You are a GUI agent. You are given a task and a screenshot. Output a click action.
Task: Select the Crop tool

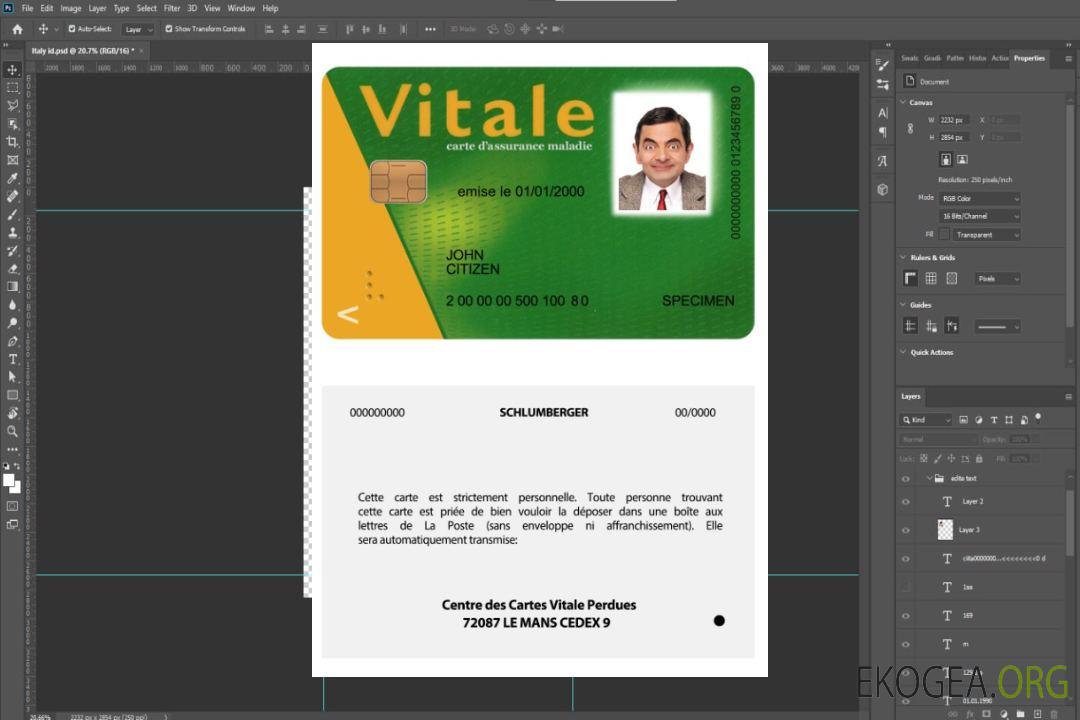[x=12, y=142]
